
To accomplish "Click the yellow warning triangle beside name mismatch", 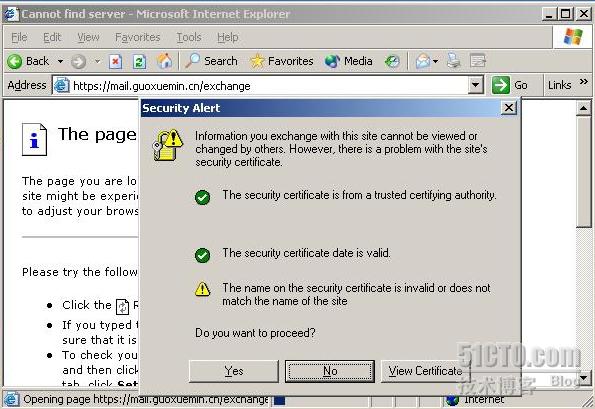I will (x=202, y=289).
